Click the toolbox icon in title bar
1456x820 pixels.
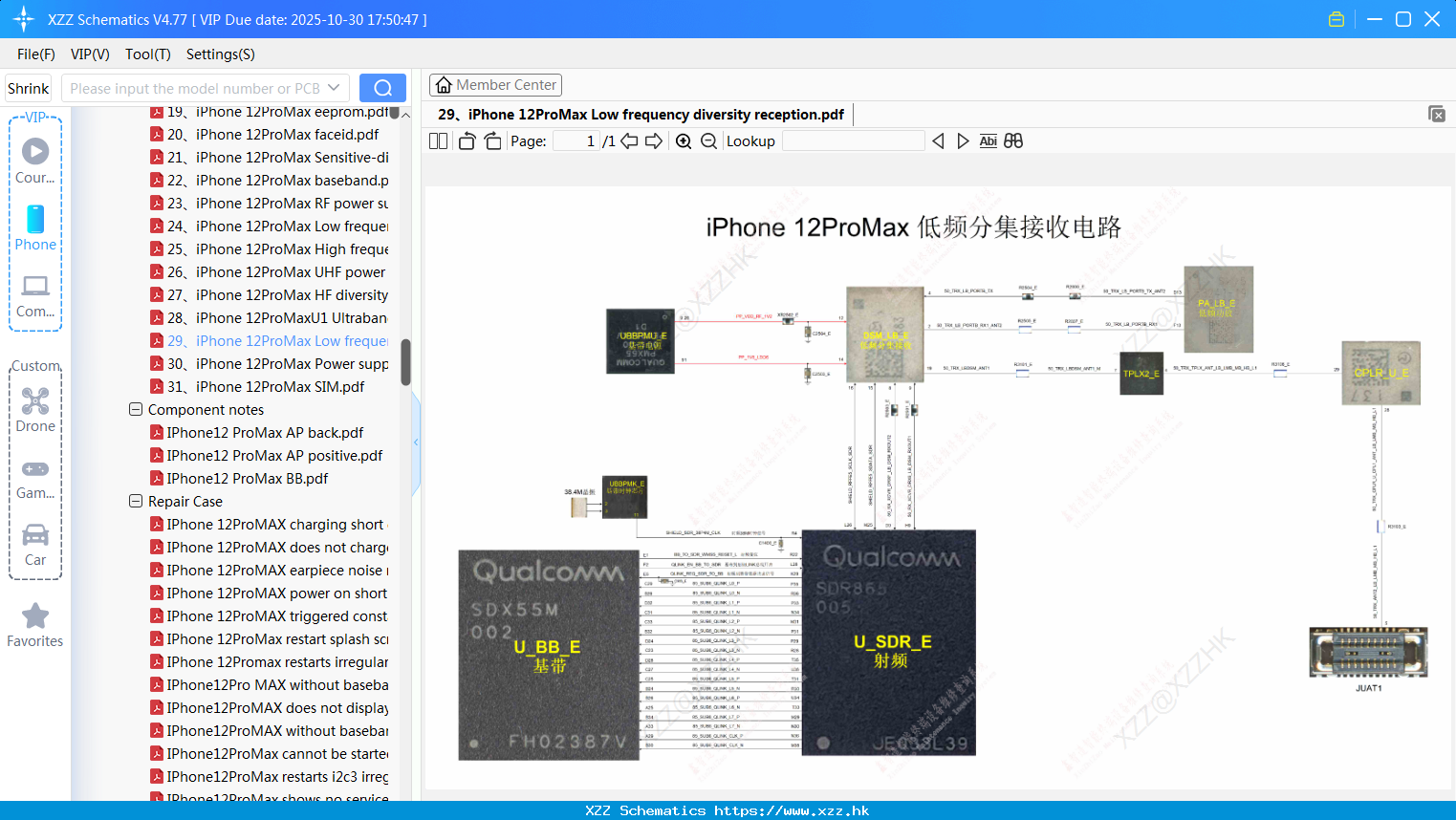point(1336,19)
